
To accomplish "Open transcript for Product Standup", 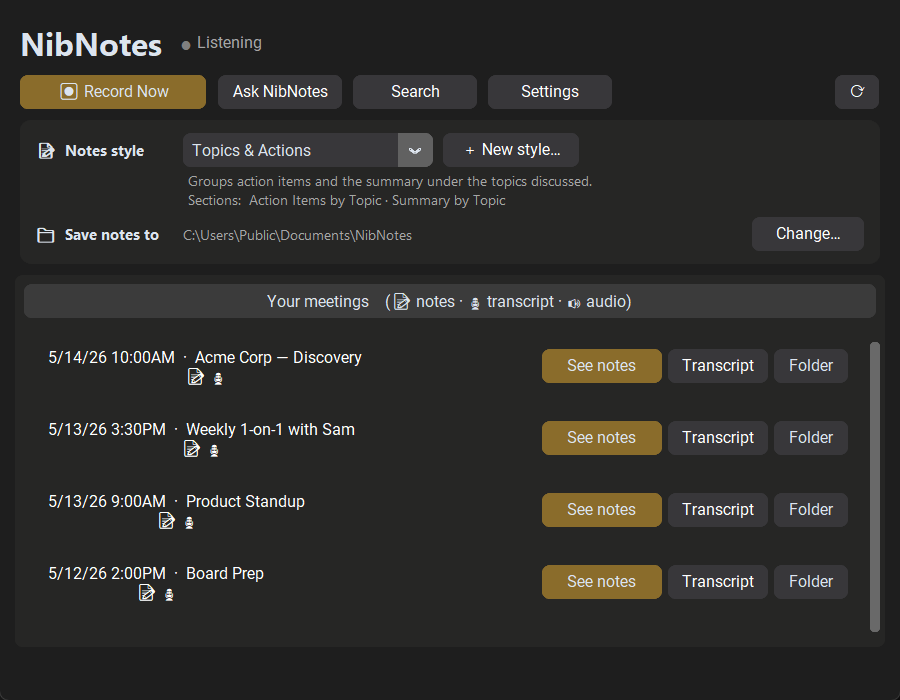I will click(x=717, y=510).
